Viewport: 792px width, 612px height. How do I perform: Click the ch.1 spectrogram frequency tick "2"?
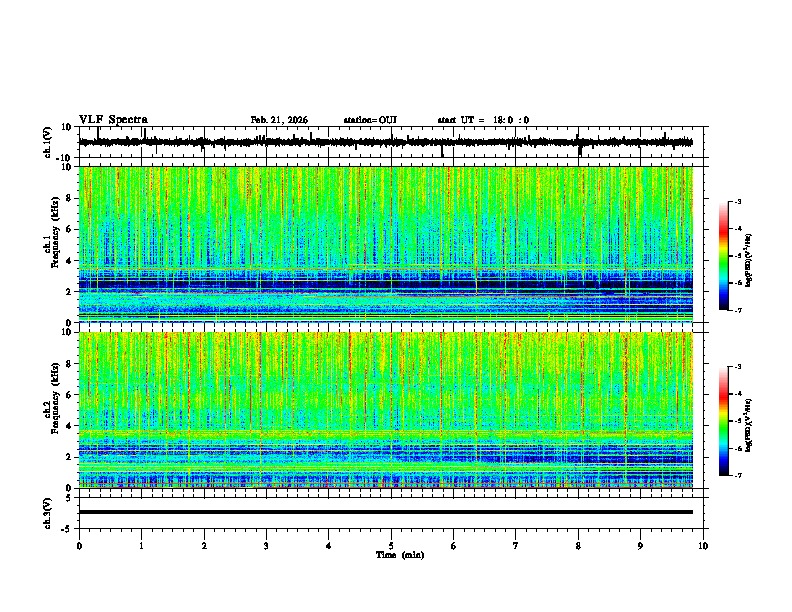pos(70,292)
